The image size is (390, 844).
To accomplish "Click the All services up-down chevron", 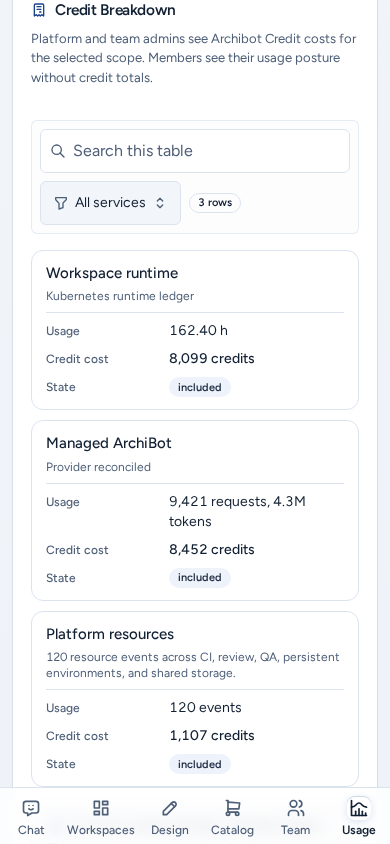I will 160,203.
